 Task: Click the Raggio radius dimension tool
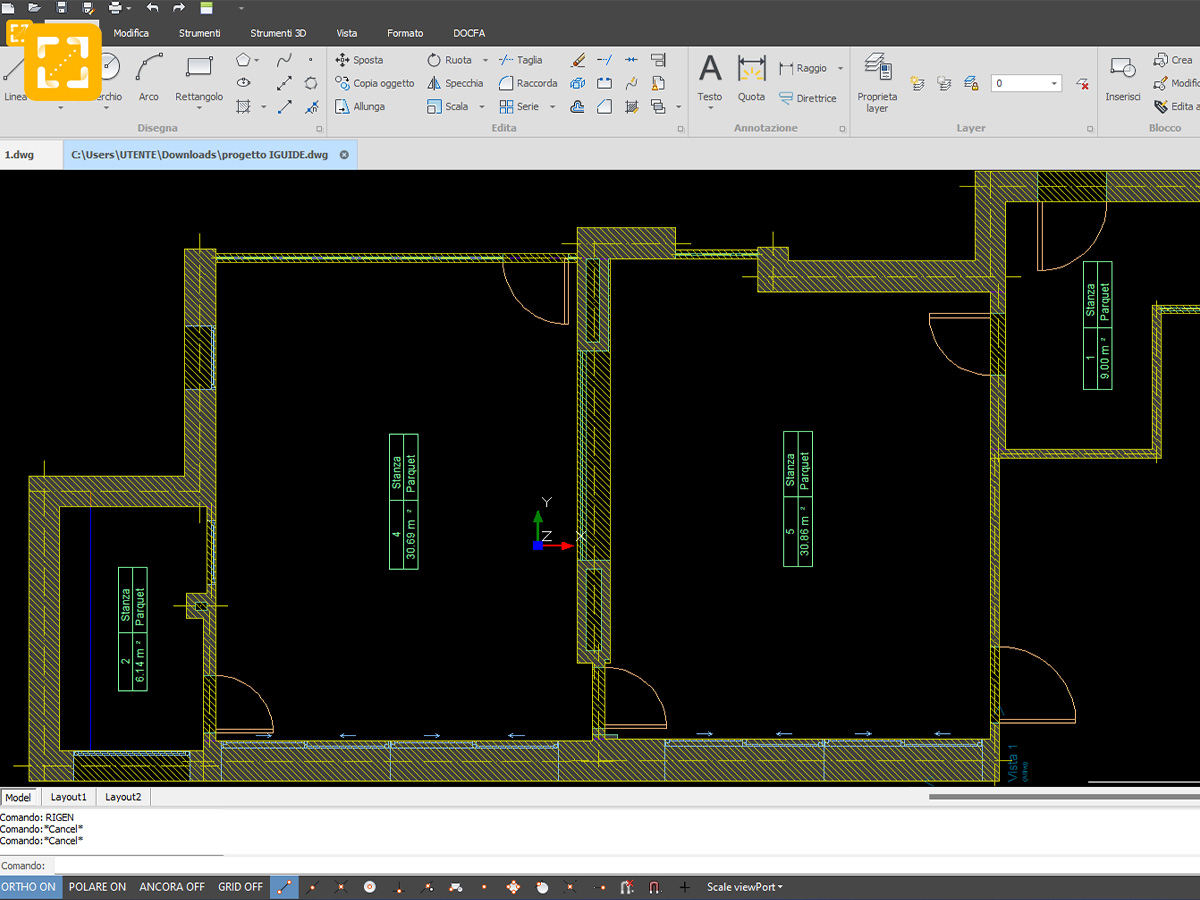[803, 68]
